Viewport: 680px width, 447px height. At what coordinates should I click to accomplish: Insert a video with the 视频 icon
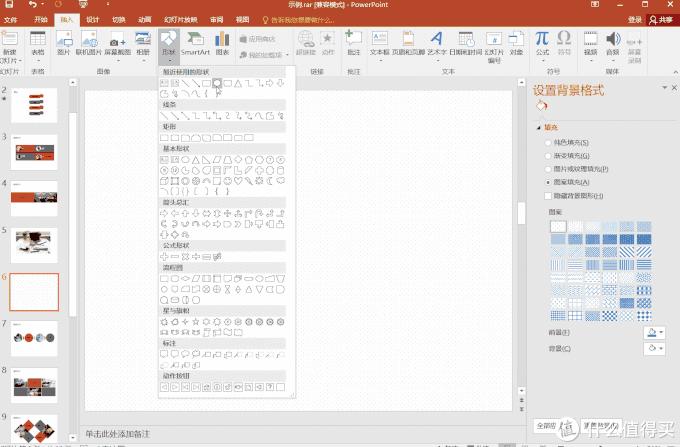[591, 39]
